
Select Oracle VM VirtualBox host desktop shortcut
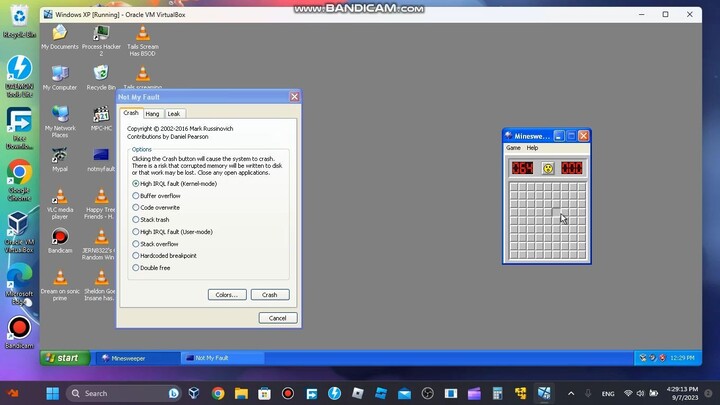[19, 232]
